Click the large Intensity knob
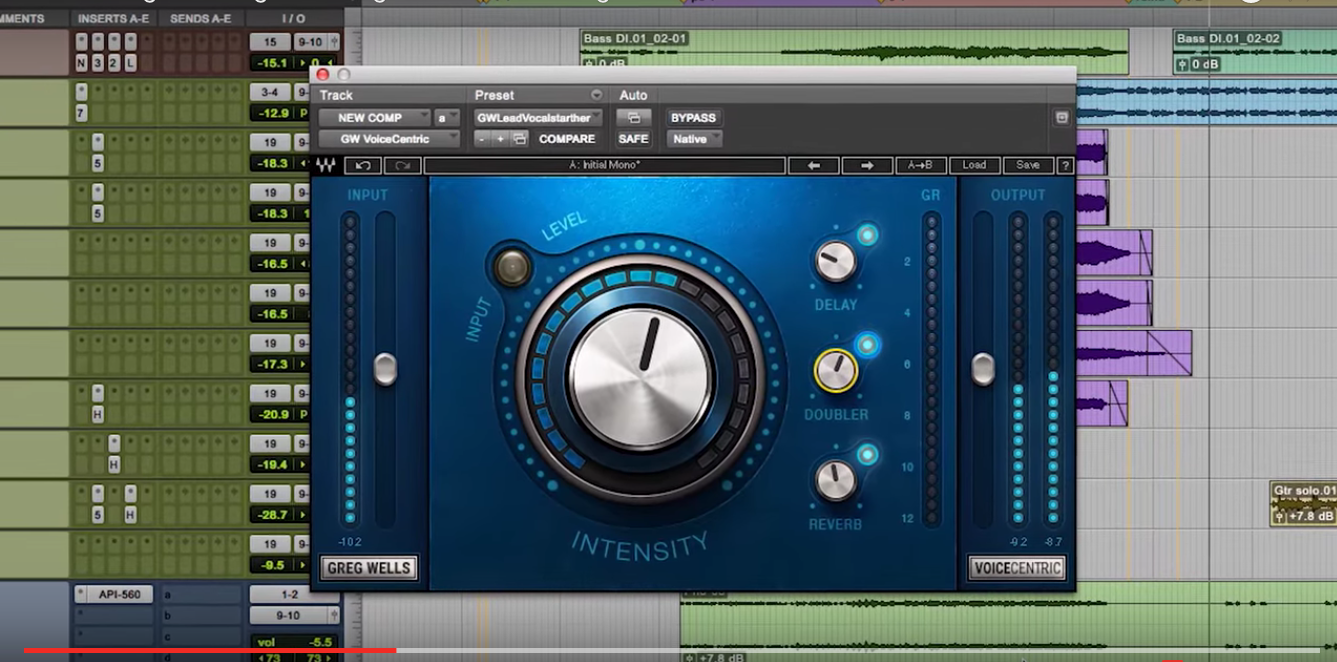 point(641,380)
